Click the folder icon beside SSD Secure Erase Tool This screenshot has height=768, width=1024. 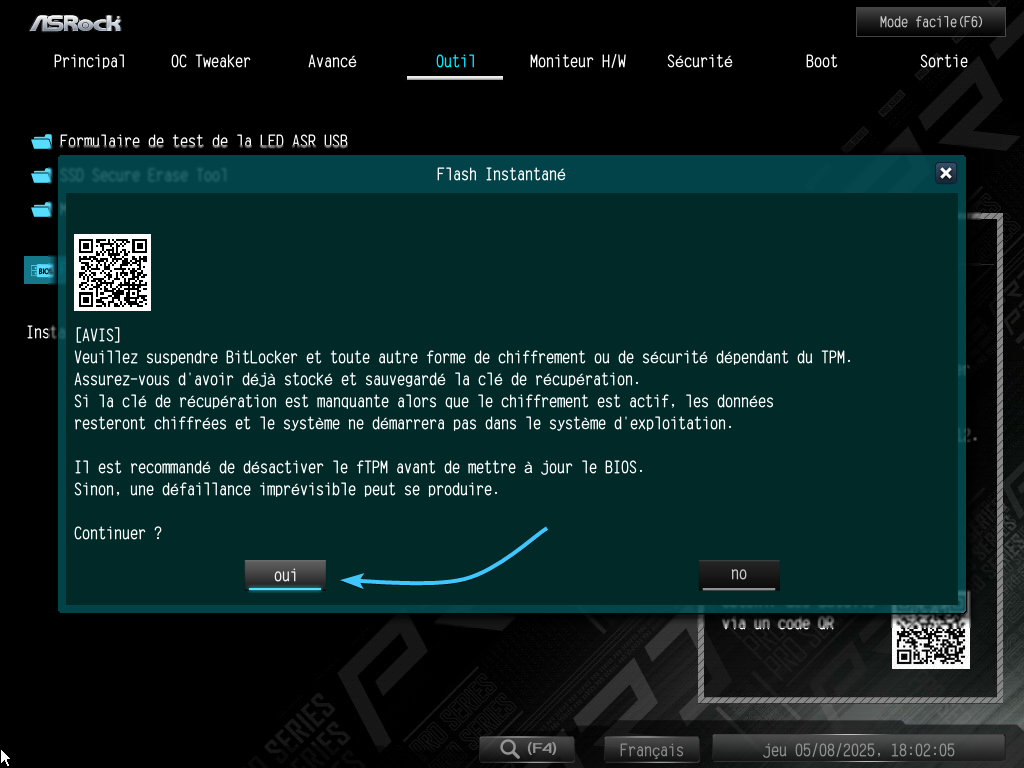tap(41, 175)
